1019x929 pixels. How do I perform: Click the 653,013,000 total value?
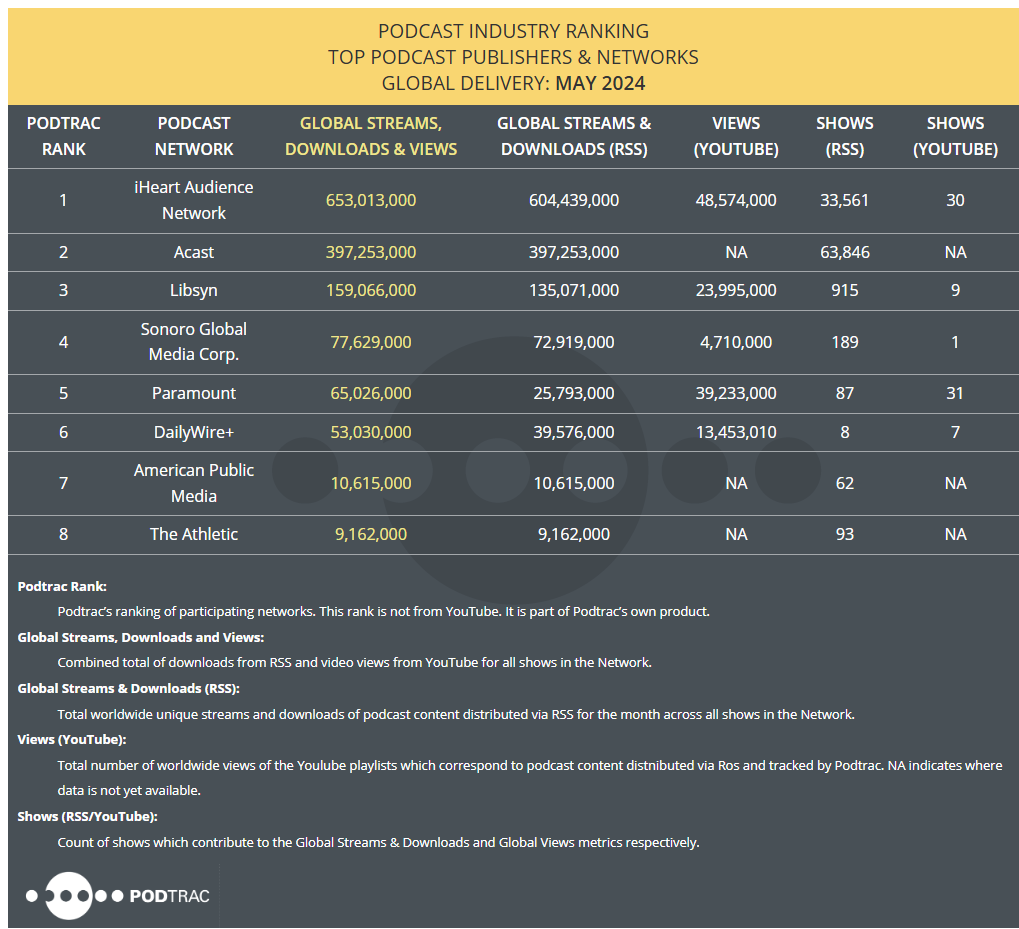[371, 200]
